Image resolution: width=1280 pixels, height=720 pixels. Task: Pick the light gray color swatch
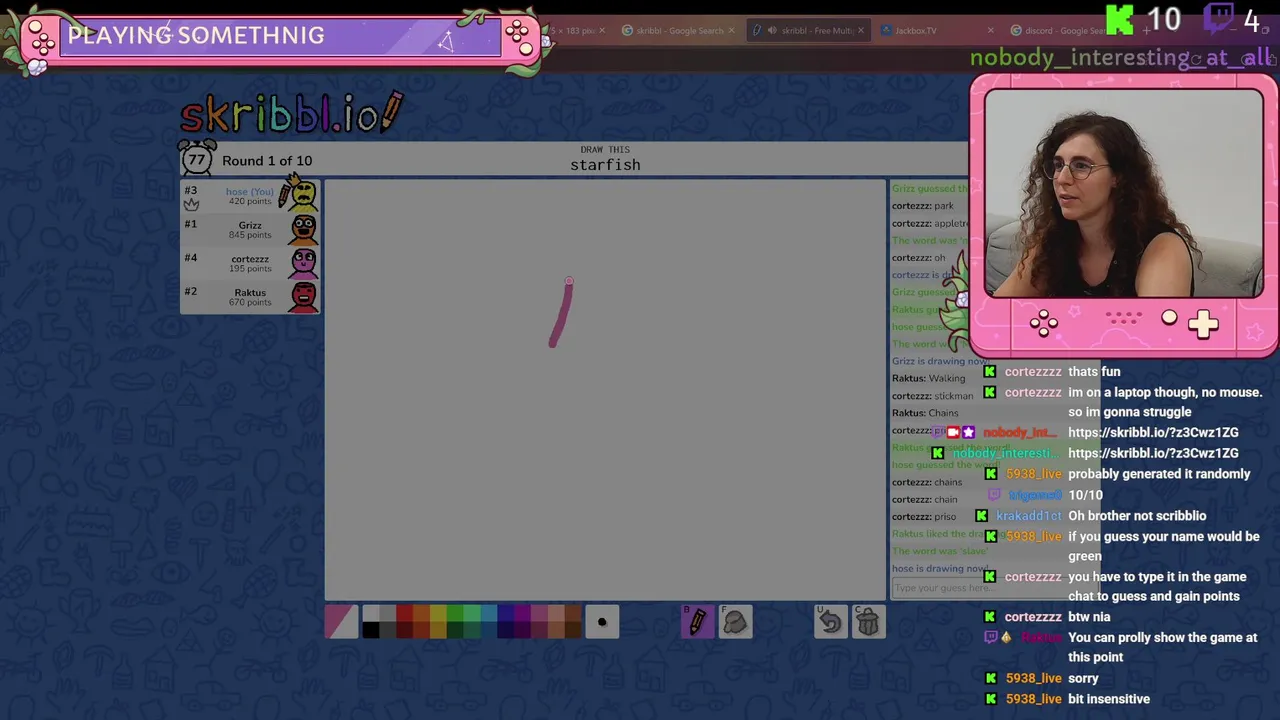pyautogui.click(x=388, y=613)
